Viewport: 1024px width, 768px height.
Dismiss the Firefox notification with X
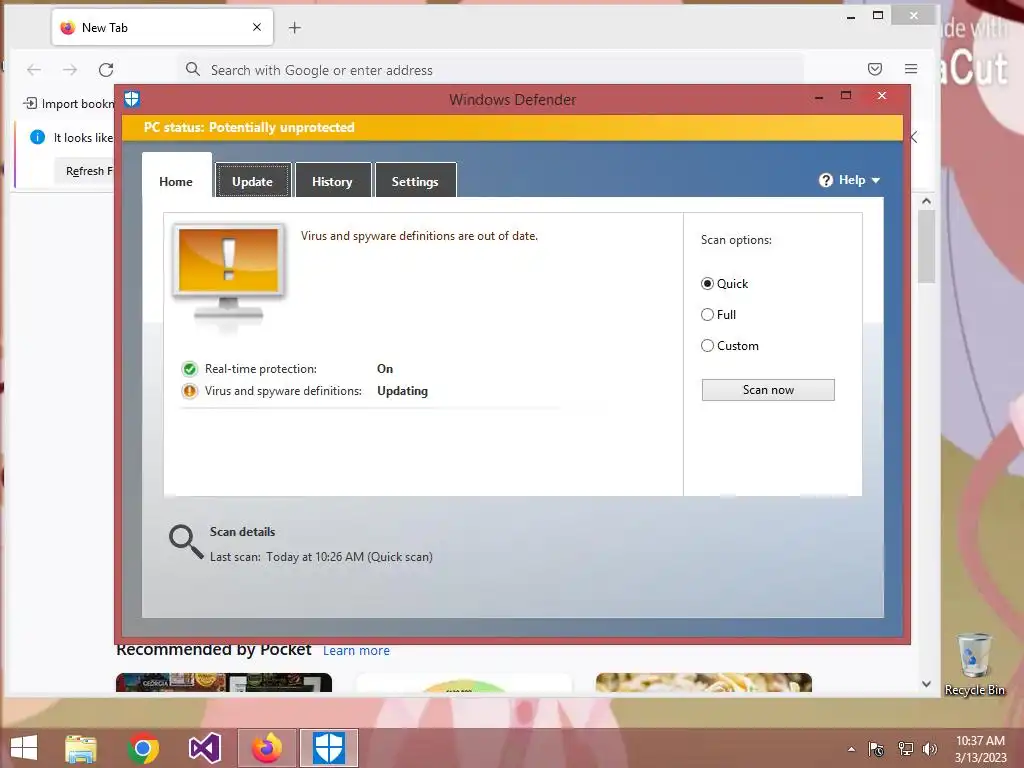[x=914, y=137]
